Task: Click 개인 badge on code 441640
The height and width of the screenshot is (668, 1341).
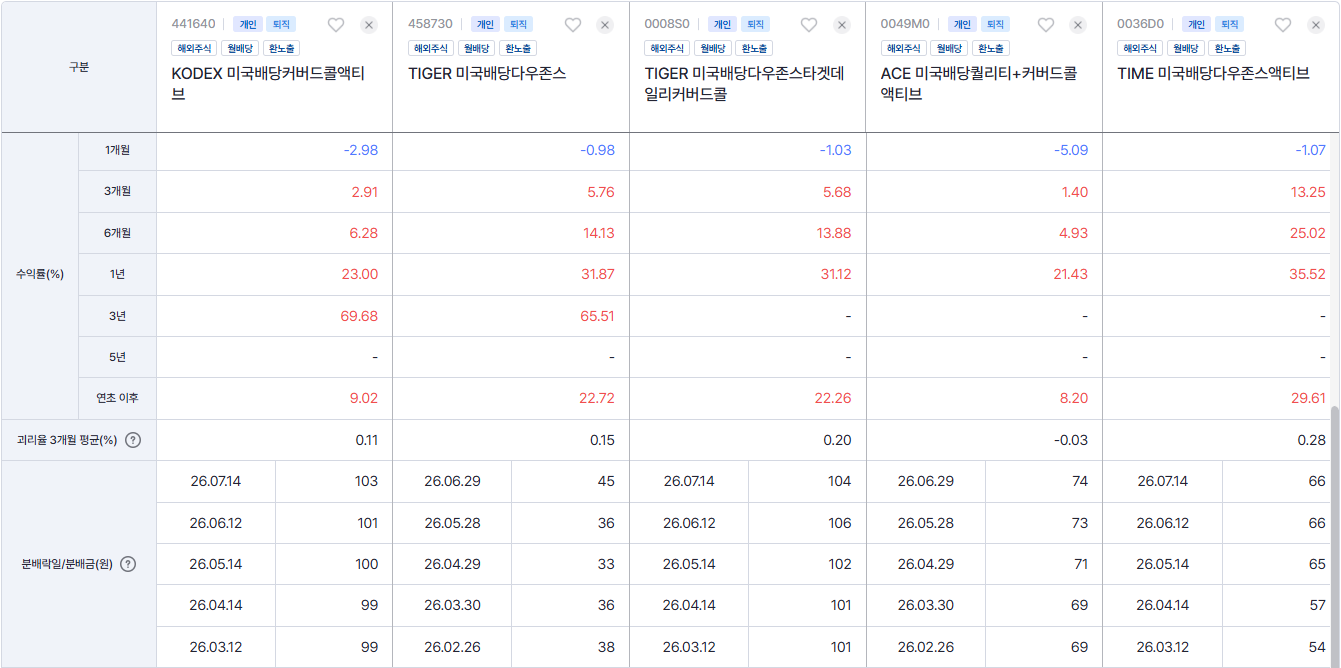Action: [x=248, y=24]
